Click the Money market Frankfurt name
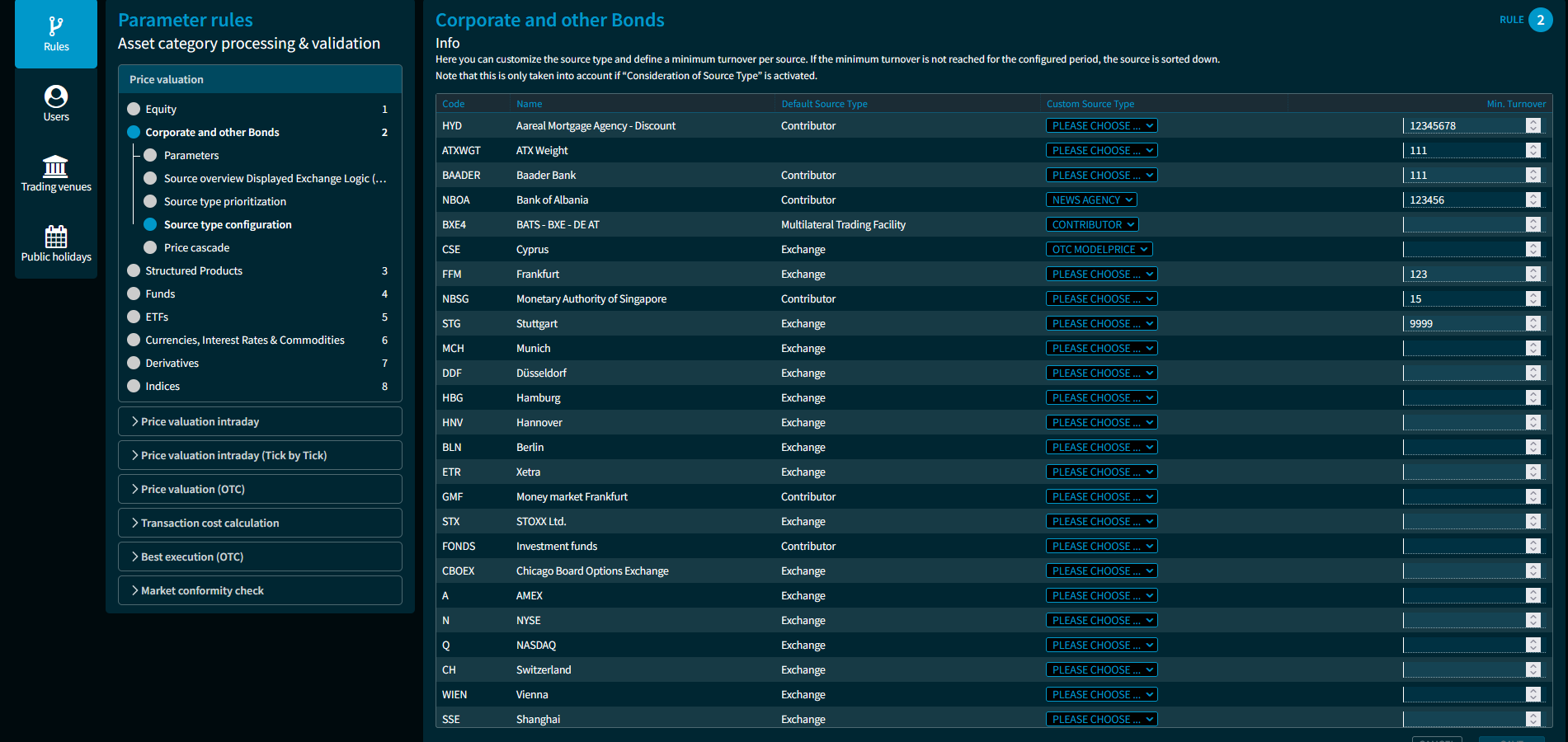The height and width of the screenshot is (742, 1568). [572, 496]
